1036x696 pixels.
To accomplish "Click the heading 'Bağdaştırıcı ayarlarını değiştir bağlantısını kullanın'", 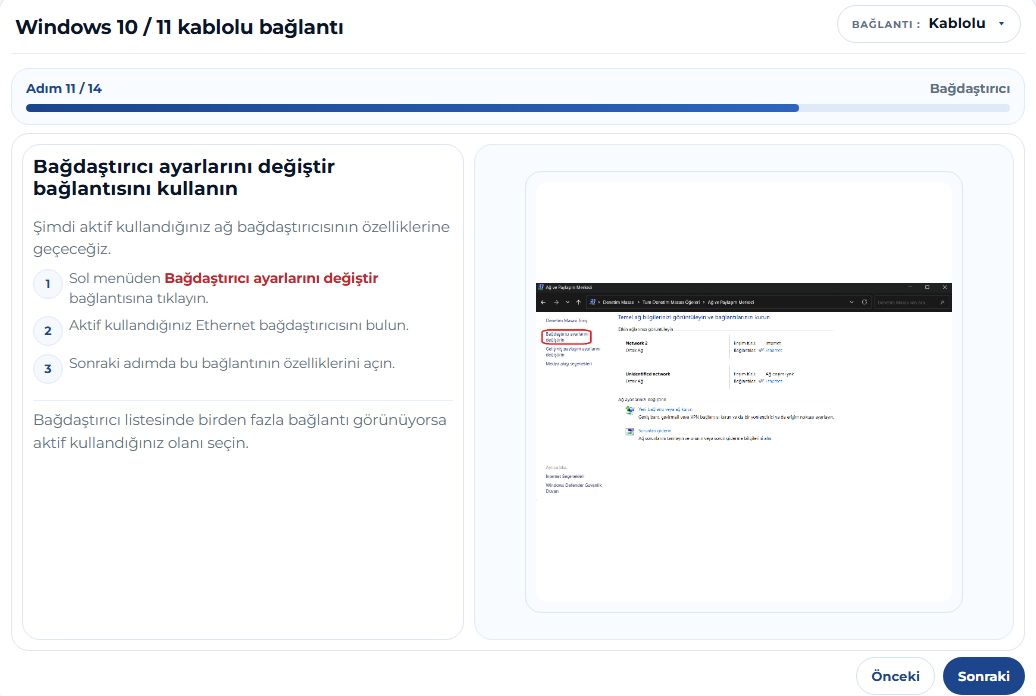I will (184, 177).
